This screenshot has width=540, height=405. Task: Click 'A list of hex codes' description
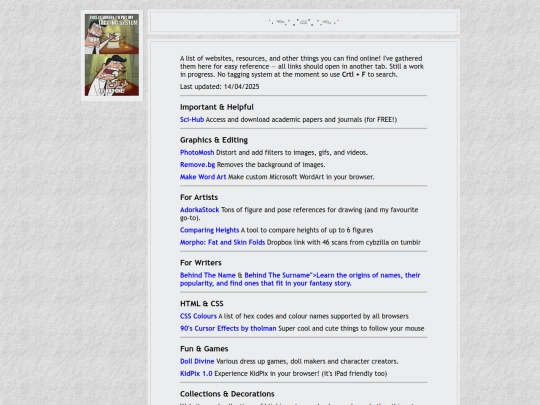[313, 316]
